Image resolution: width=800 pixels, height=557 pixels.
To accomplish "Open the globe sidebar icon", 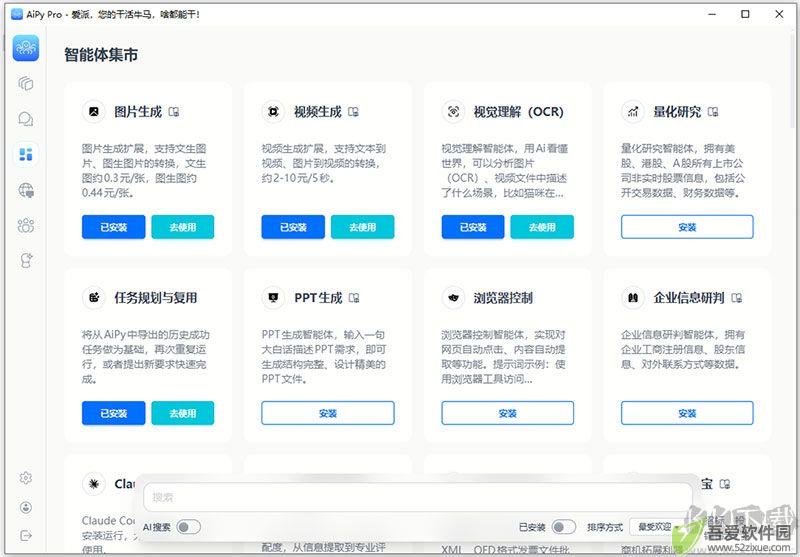I will (26, 190).
